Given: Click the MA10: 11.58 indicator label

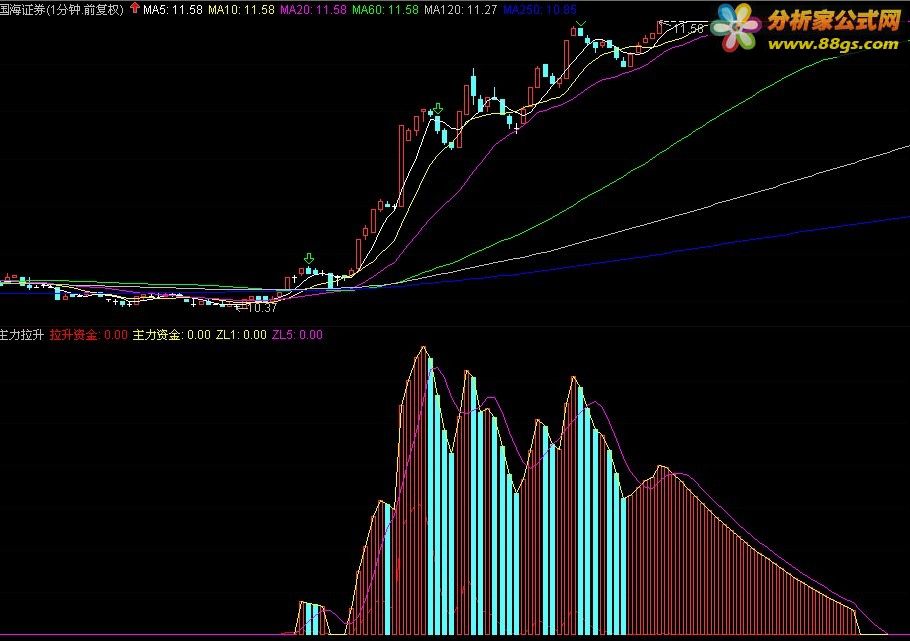Looking at the screenshot, I should click(x=241, y=9).
